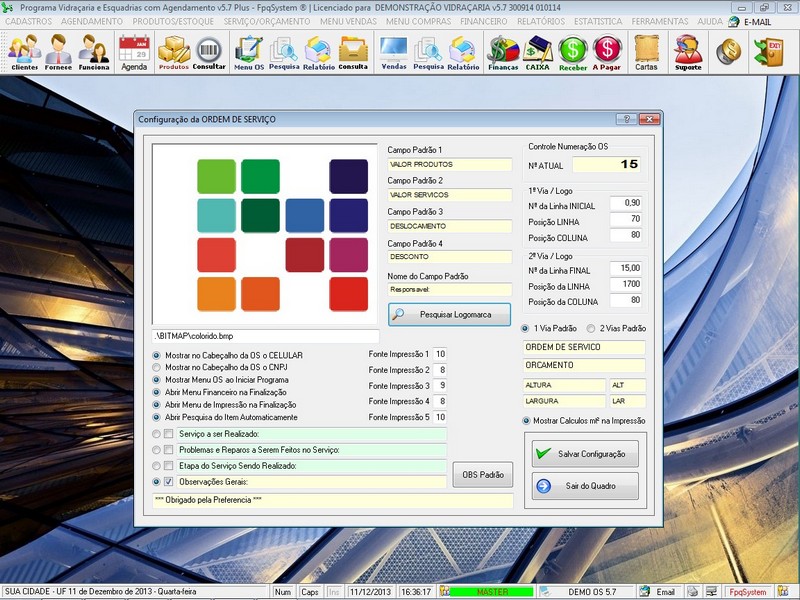Viewport: 800px width, 600px height.
Task: Open the Menu OS clipboard icon
Action: pyautogui.click(x=249, y=52)
